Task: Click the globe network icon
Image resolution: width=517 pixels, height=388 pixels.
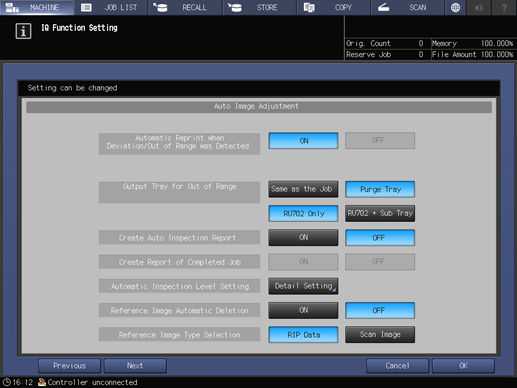Action: click(x=455, y=7)
